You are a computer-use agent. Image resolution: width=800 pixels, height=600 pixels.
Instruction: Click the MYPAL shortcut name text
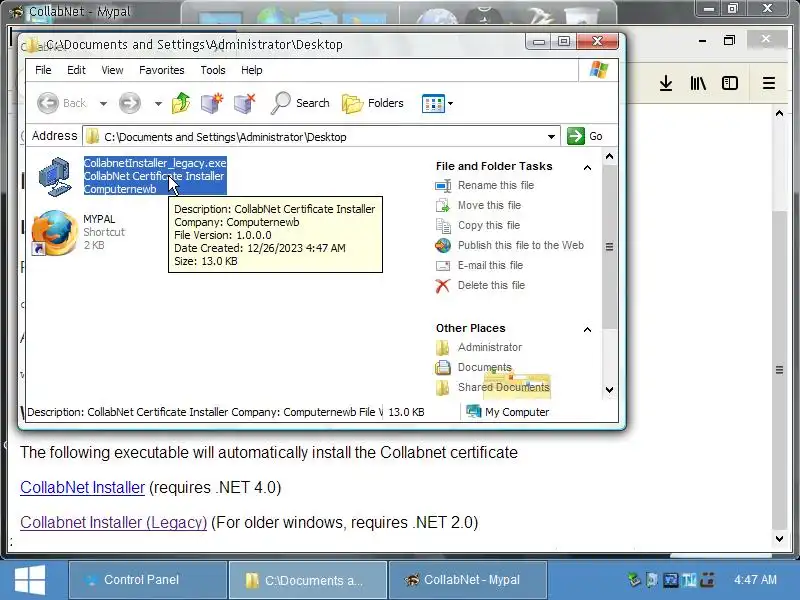point(99,219)
